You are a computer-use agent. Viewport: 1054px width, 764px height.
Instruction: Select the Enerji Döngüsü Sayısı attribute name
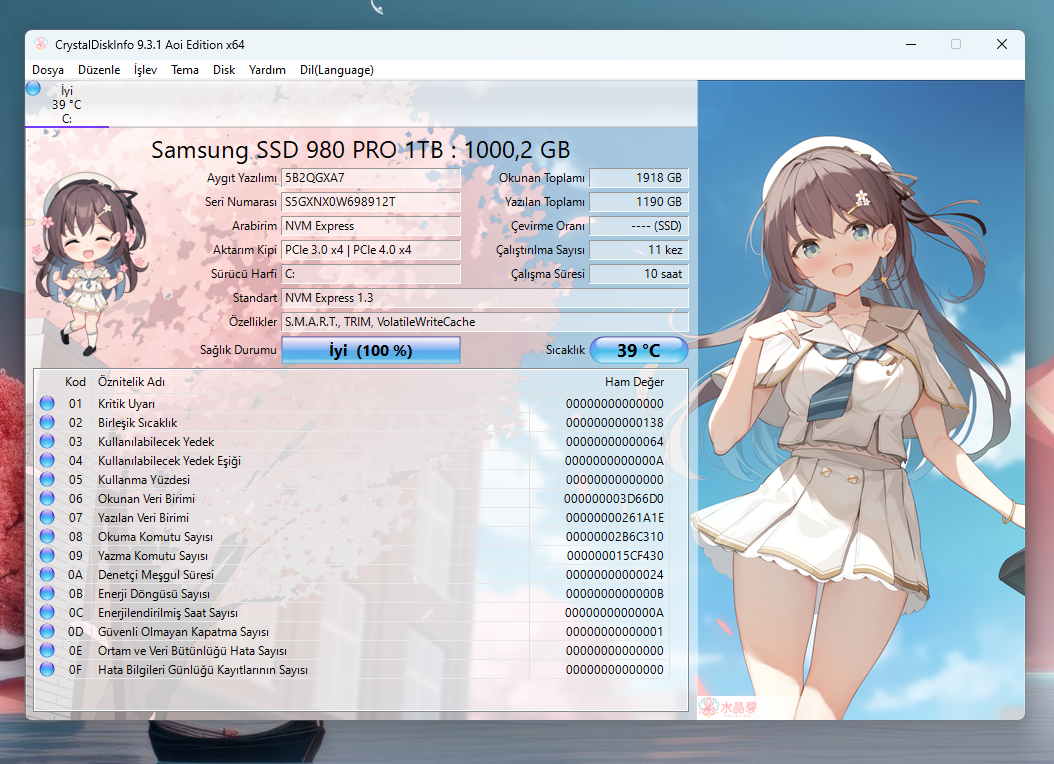154,594
